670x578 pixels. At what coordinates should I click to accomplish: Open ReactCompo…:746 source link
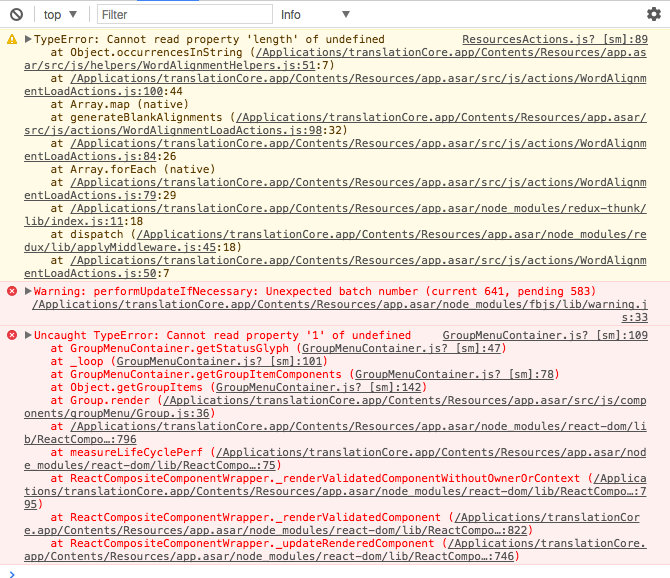(335, 550)
